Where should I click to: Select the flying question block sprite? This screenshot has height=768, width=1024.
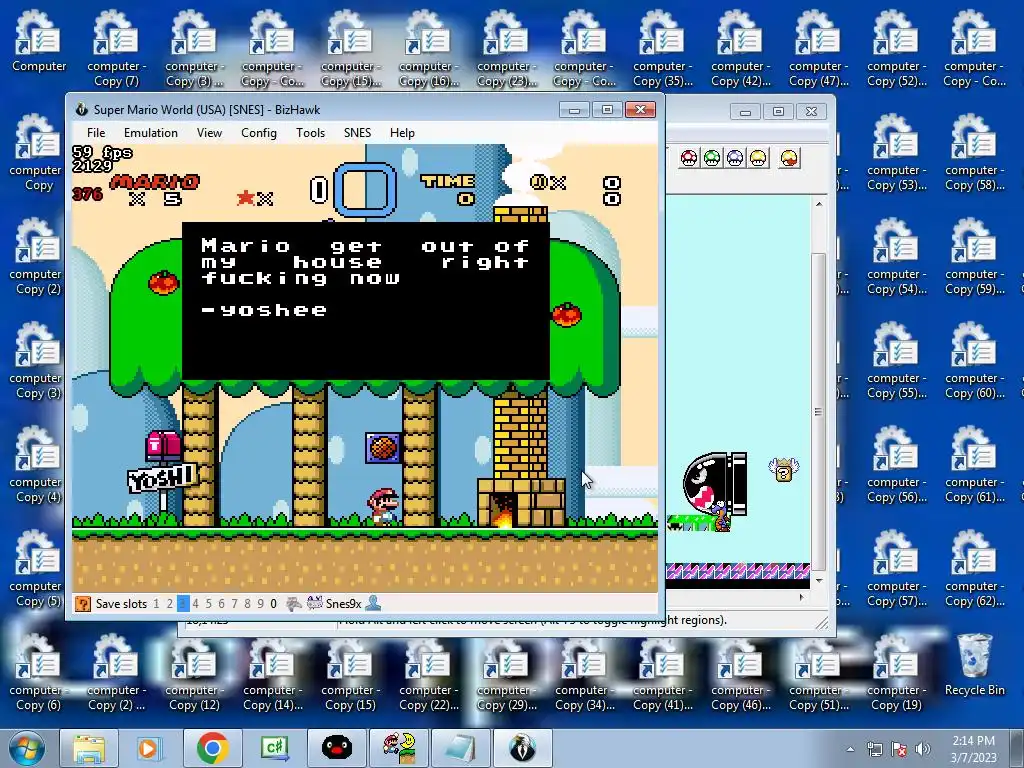click(x=784, y=470)
